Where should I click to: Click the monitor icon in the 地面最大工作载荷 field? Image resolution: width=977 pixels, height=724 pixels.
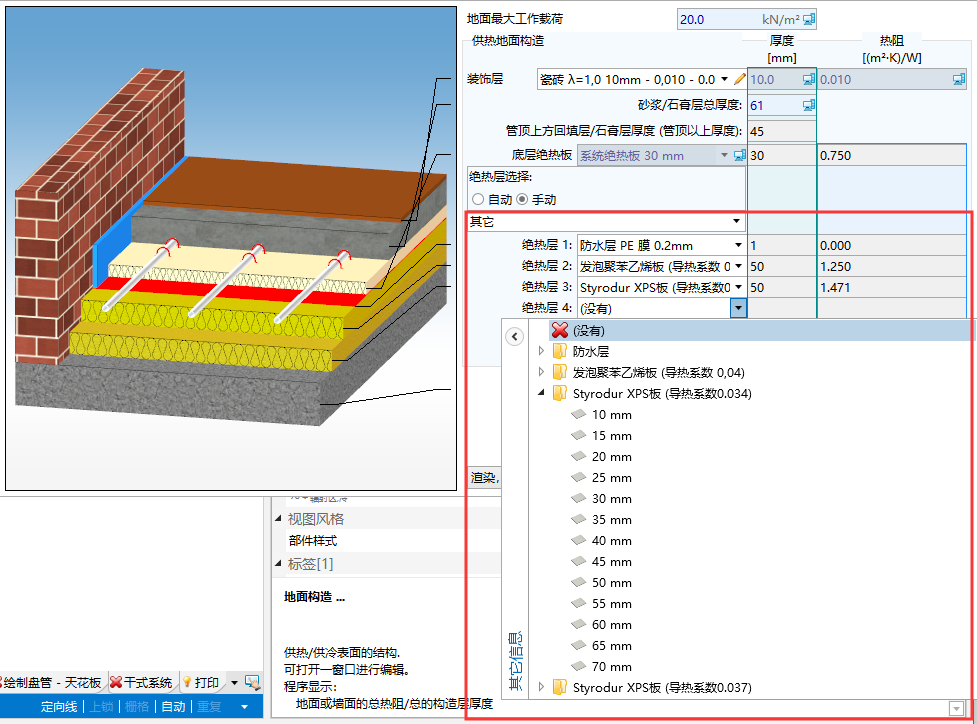tap(809, 19)
